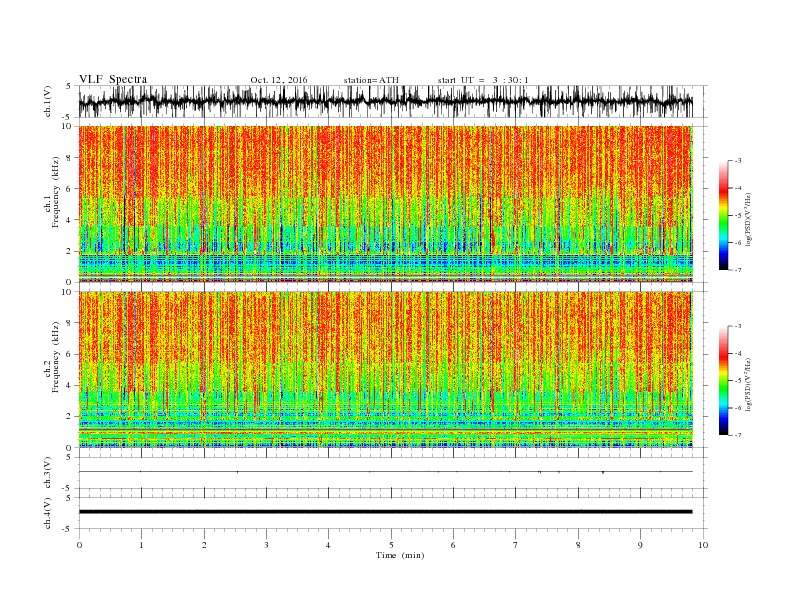Click the thick ch.4 voltage trace
Viewport: 792px width, 612px height.
385,512
